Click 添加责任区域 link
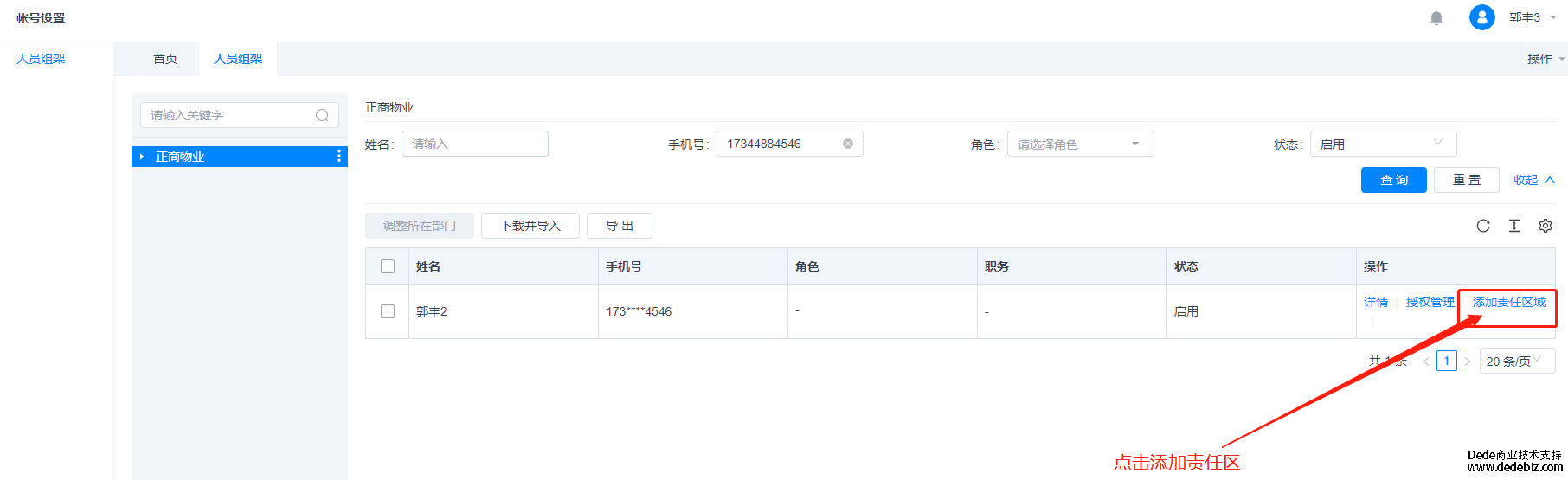Image resolution: width=1568 pixels, height=480 pixels. pos(1509,302)
